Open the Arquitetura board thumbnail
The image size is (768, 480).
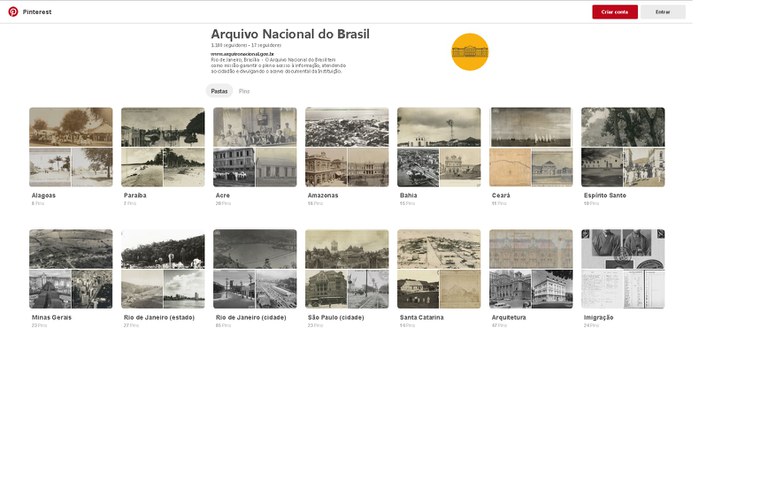pyautogui.click(x=531, y=269)
